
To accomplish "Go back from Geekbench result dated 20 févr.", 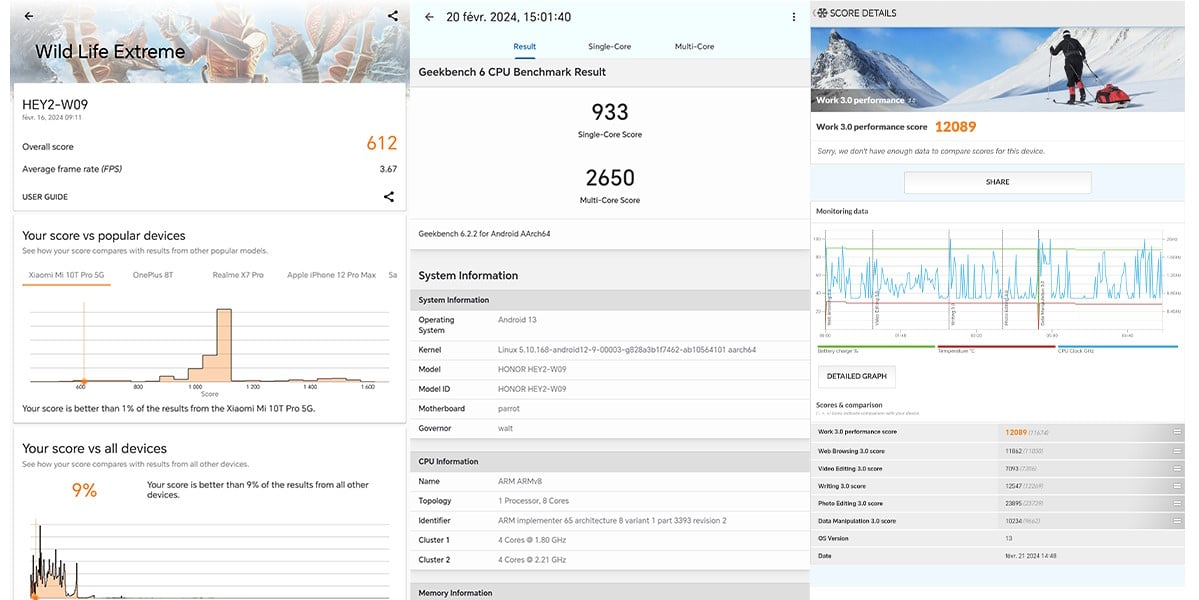I will tap(429, 17).
